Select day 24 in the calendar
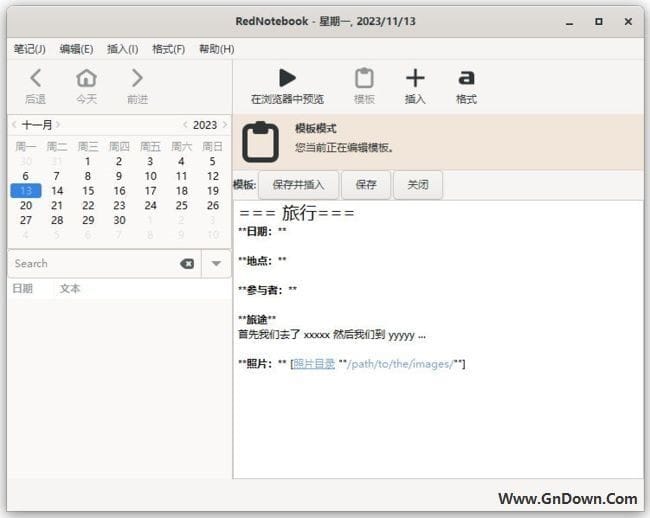This screenshot has width=650, height=518. click(150, 206)
